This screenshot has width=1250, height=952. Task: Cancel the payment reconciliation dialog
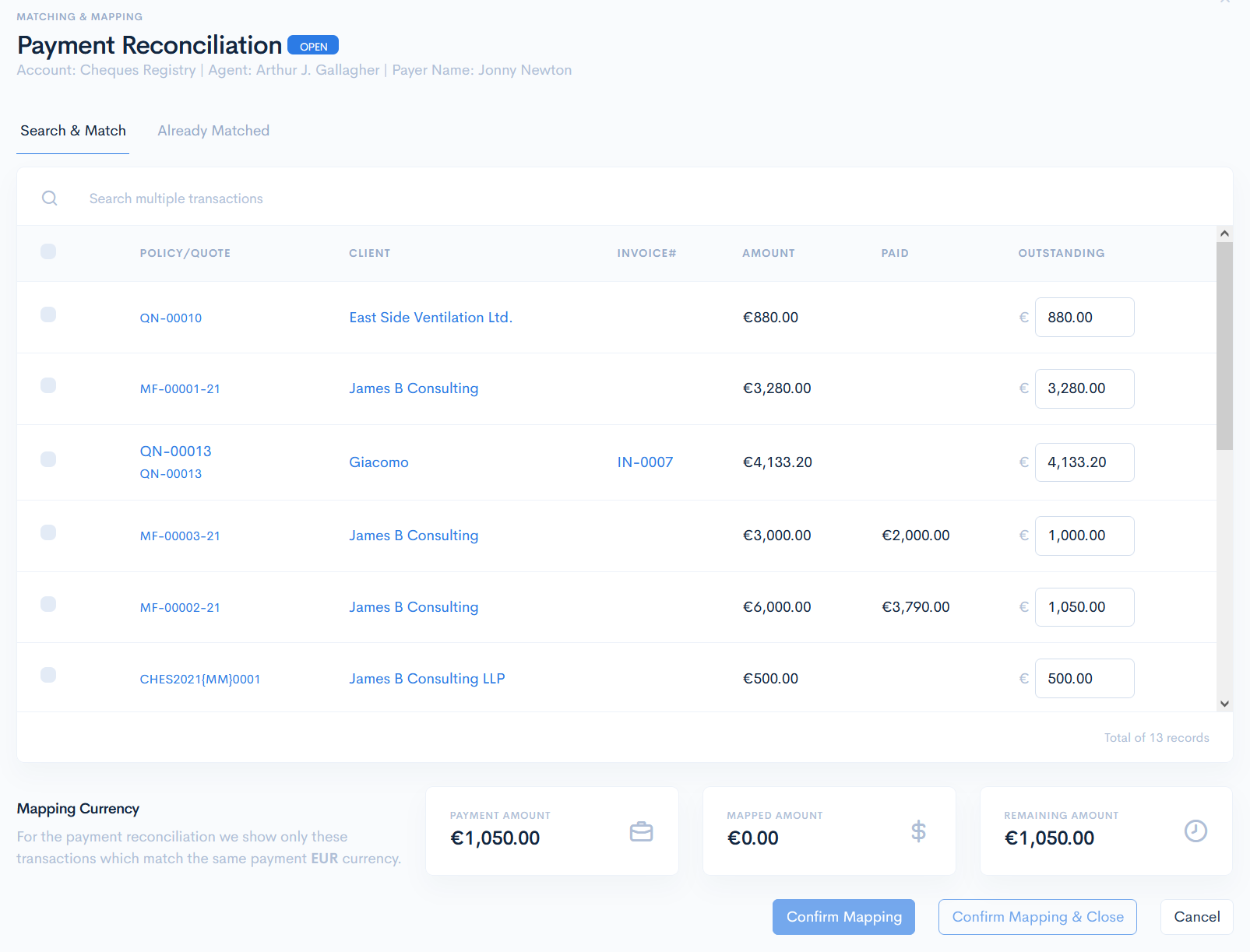point(1196,917)
